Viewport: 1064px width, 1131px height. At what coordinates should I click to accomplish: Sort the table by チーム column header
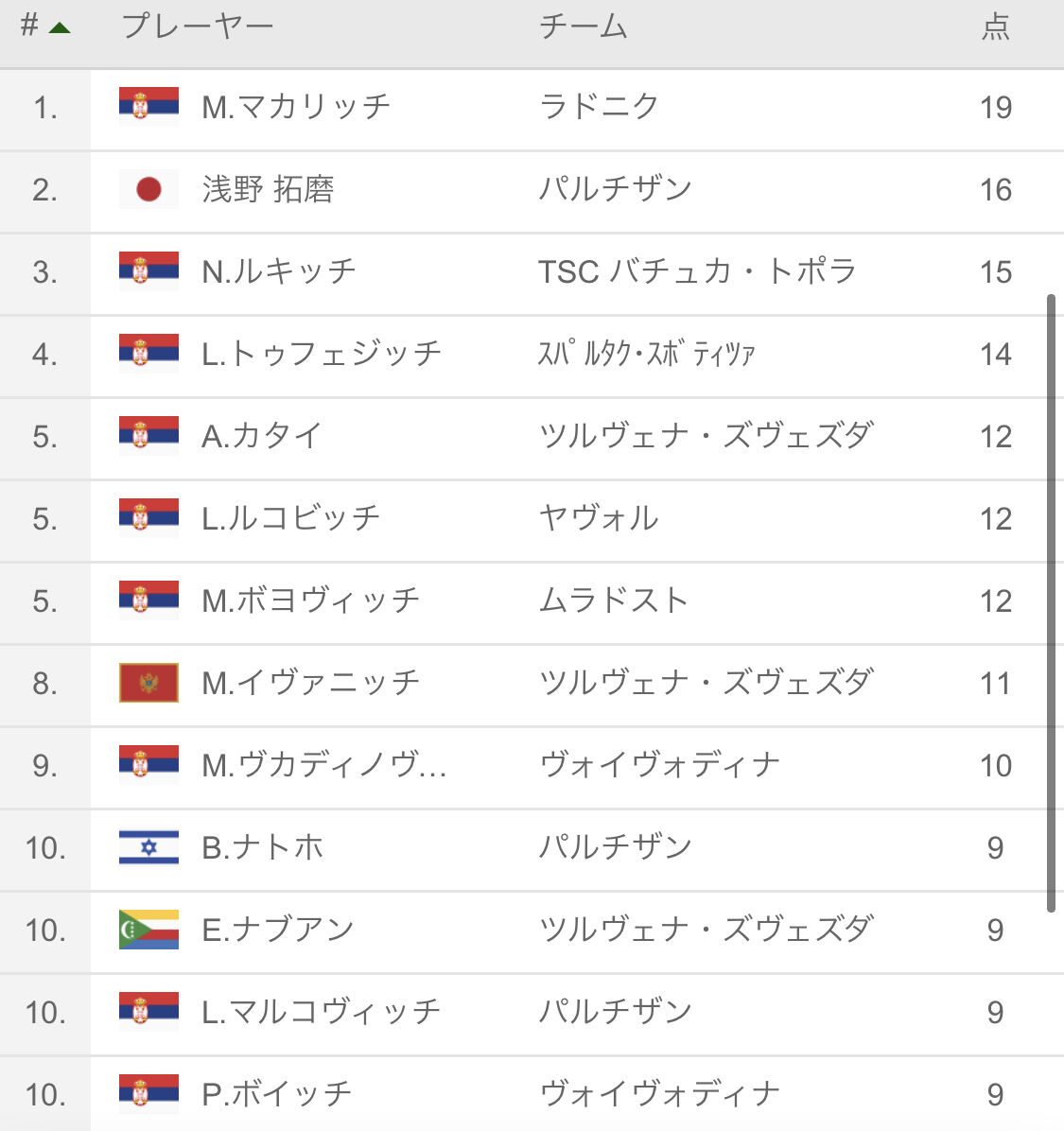pyautogui.click(x=583, y=26)
